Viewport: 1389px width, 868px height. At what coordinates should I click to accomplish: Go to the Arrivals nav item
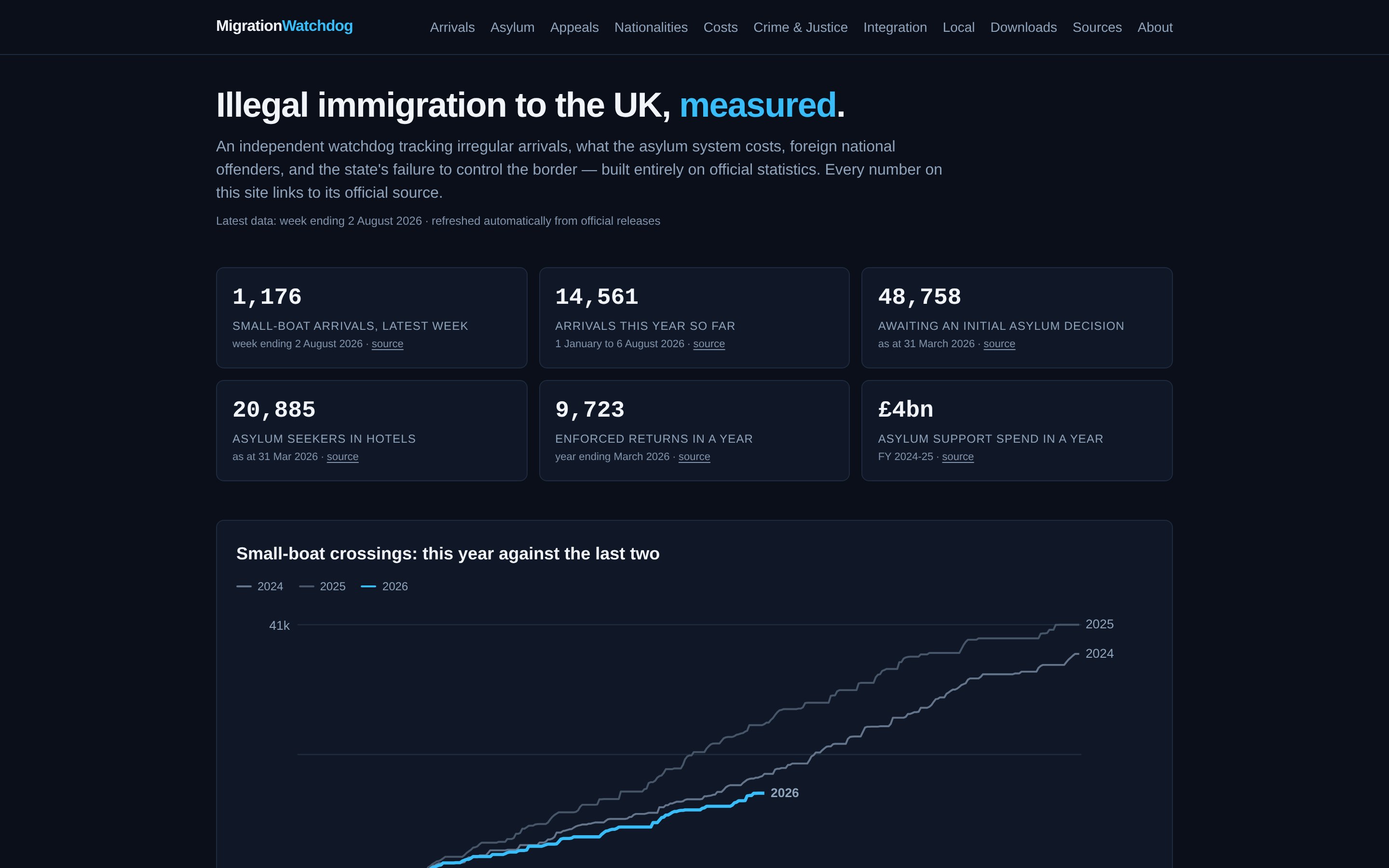click(x=452, y=27)
